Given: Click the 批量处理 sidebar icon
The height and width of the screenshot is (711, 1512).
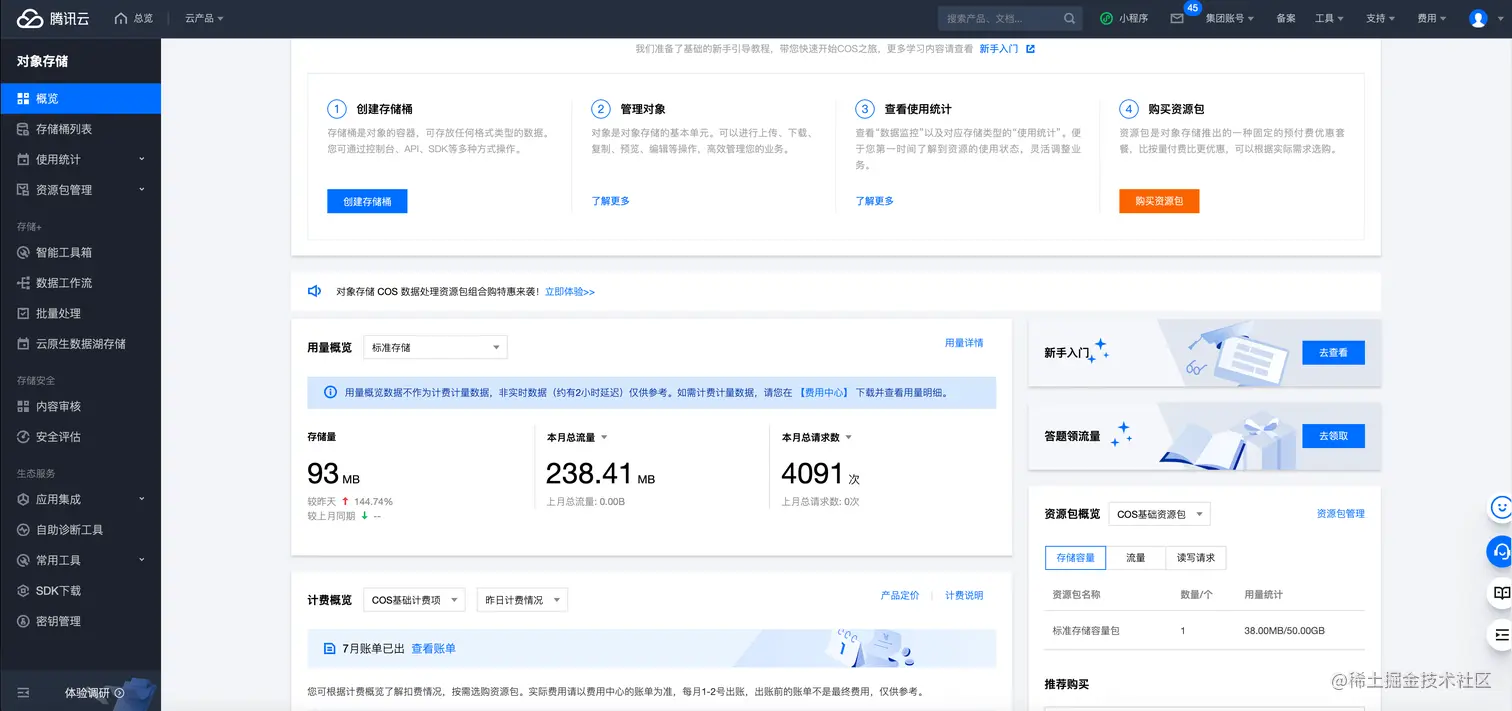Looking at the screenshot, I should click(24, 313).
